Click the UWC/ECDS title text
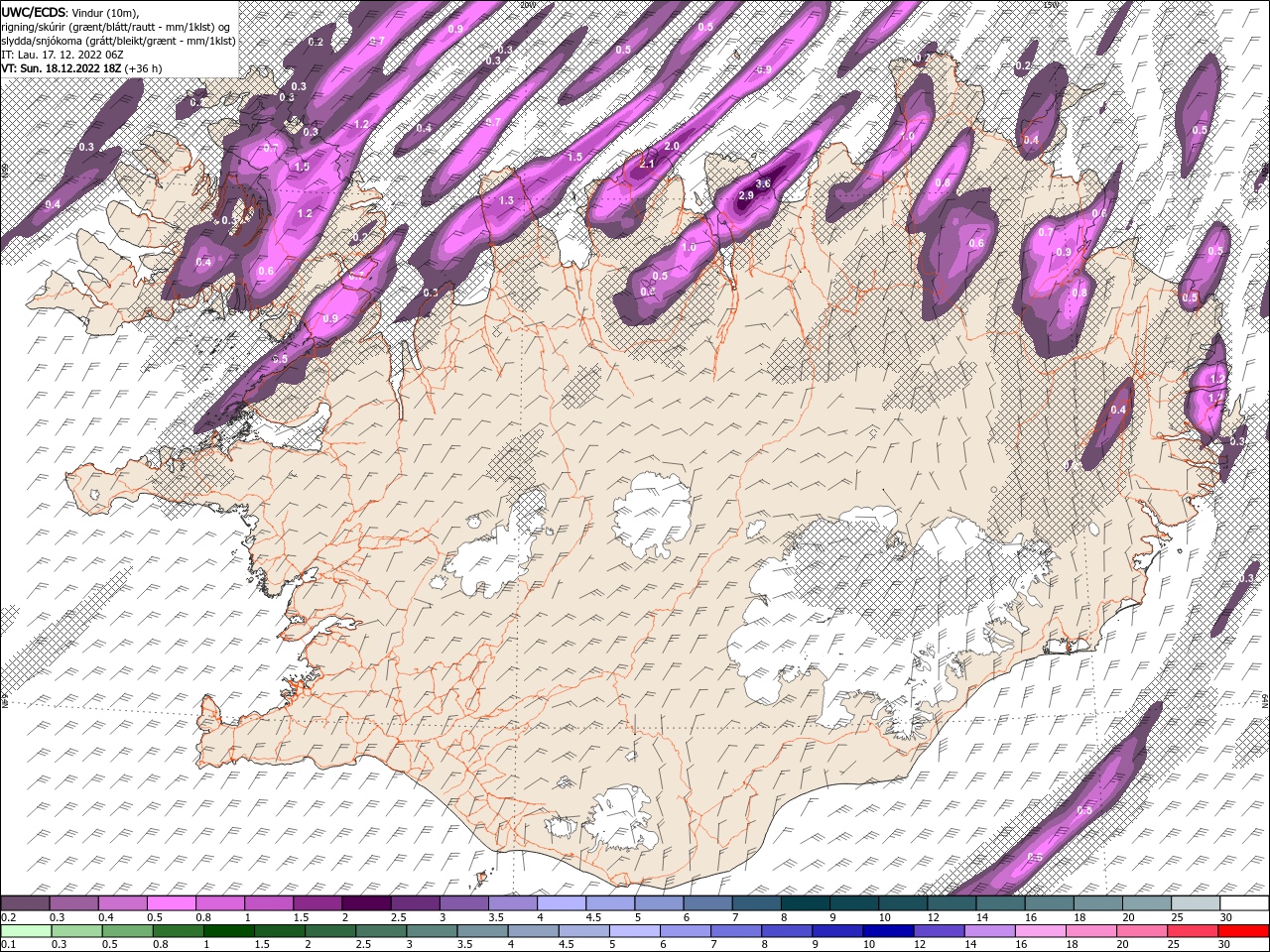This screenshot has width=1270, height=952. click(x=34, y=11)
